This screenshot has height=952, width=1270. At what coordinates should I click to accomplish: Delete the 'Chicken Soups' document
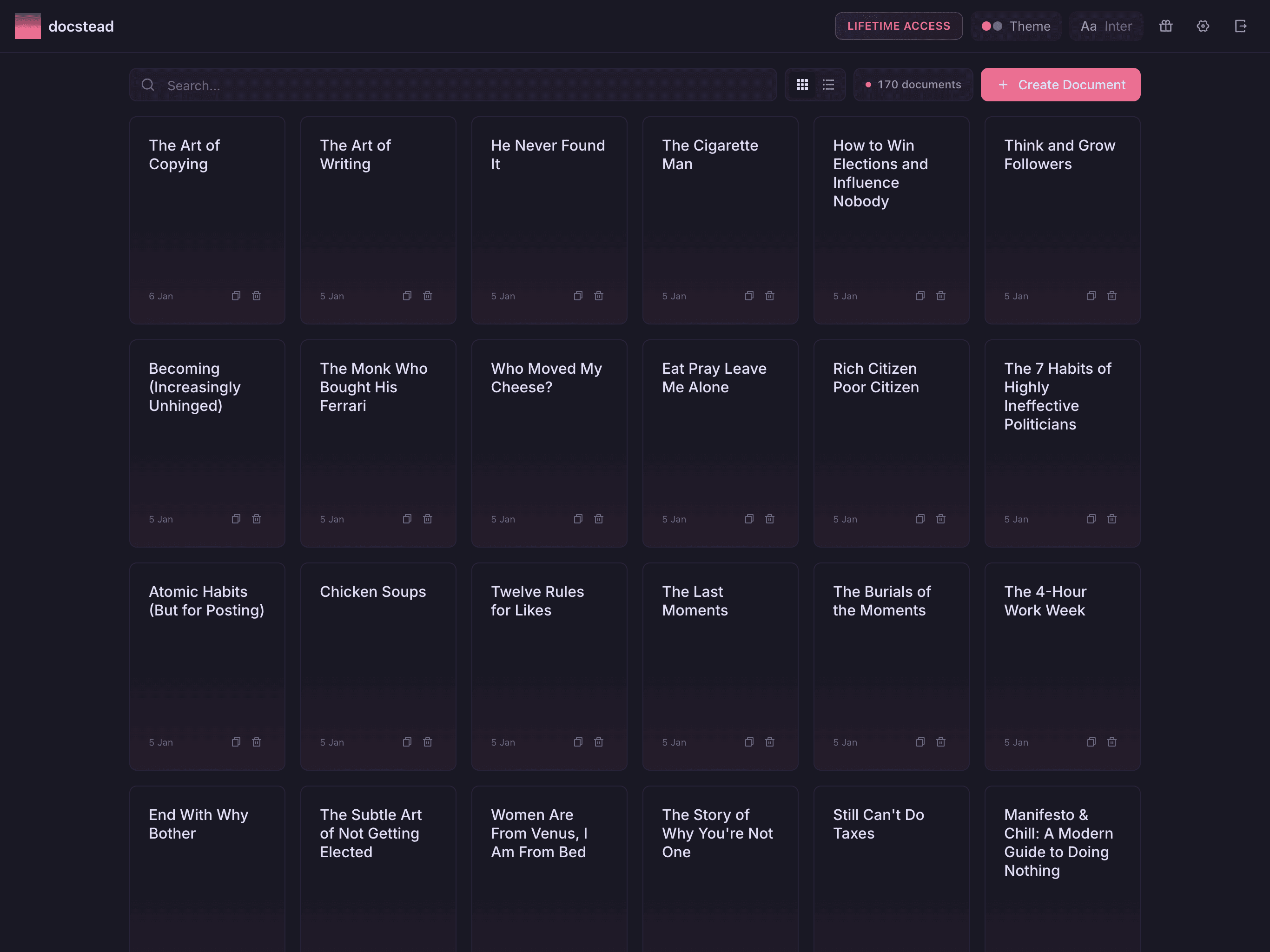point(427,742)
